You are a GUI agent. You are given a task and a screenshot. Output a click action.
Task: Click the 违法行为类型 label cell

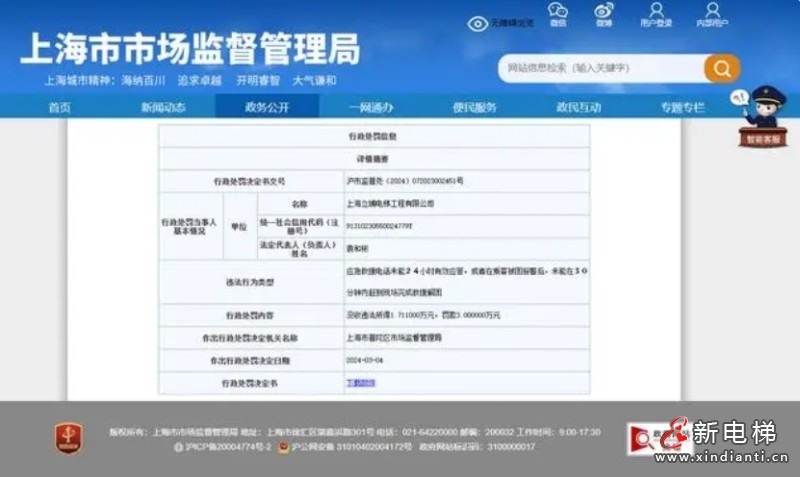[250, 282]
